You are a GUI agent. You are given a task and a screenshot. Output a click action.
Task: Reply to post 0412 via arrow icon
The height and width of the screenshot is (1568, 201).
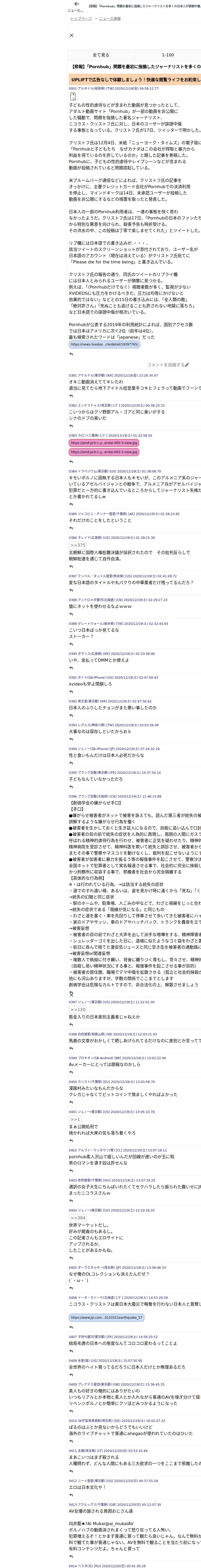tap(71, 1495)
